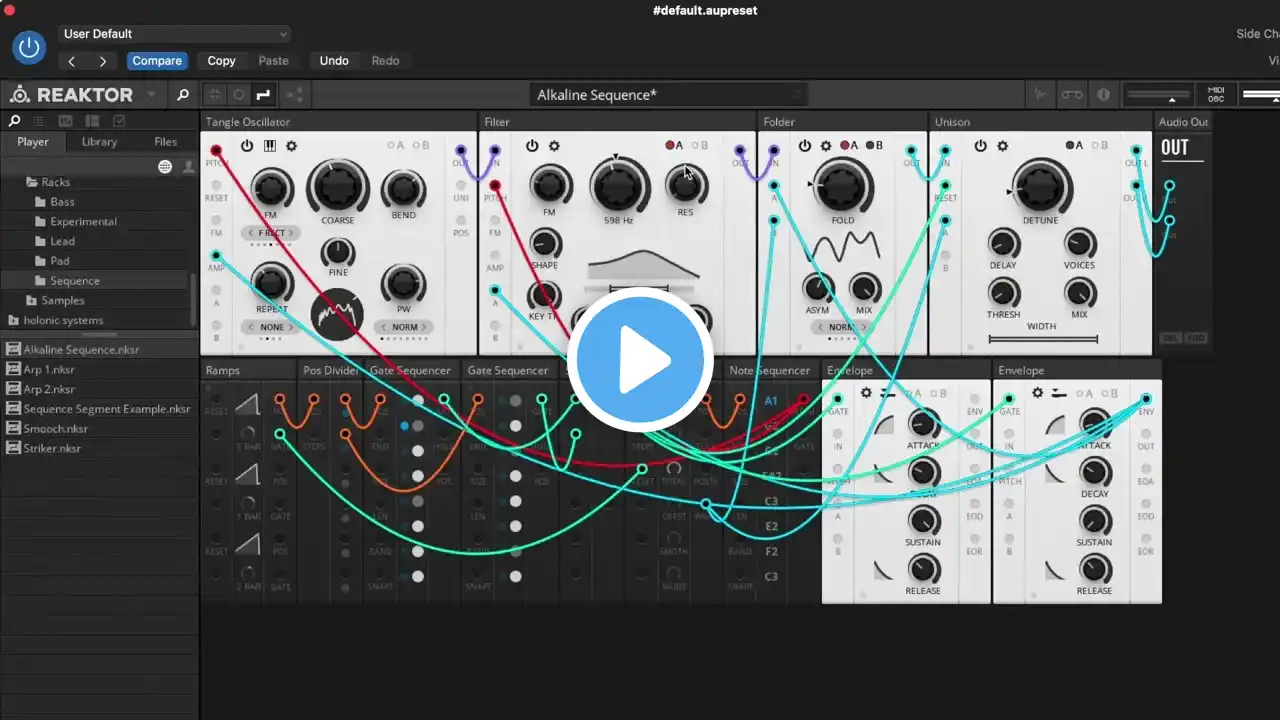Click the Unison VOICES knob
Image resolution: width=1280 pixels, height=720 pixels.
tap(1079, 243)
